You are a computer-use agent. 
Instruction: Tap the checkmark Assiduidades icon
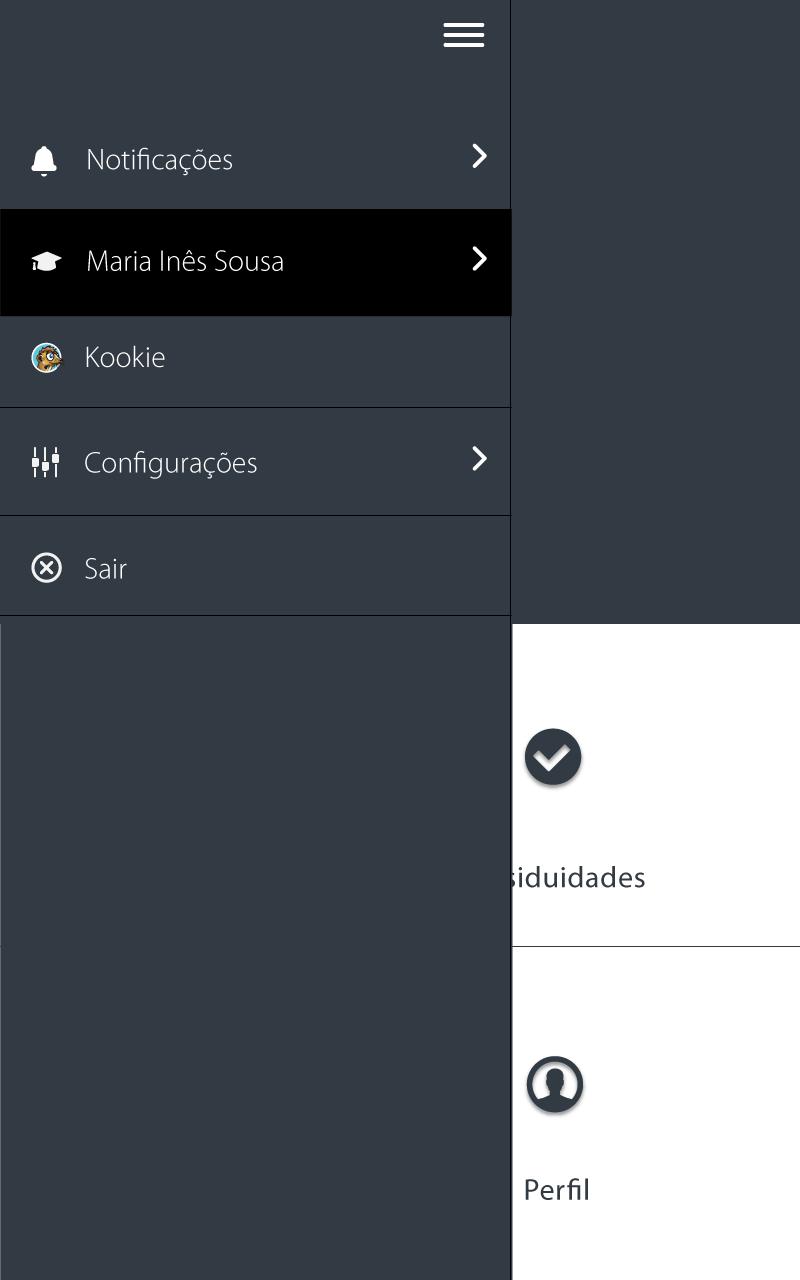(x=553, y=757)
